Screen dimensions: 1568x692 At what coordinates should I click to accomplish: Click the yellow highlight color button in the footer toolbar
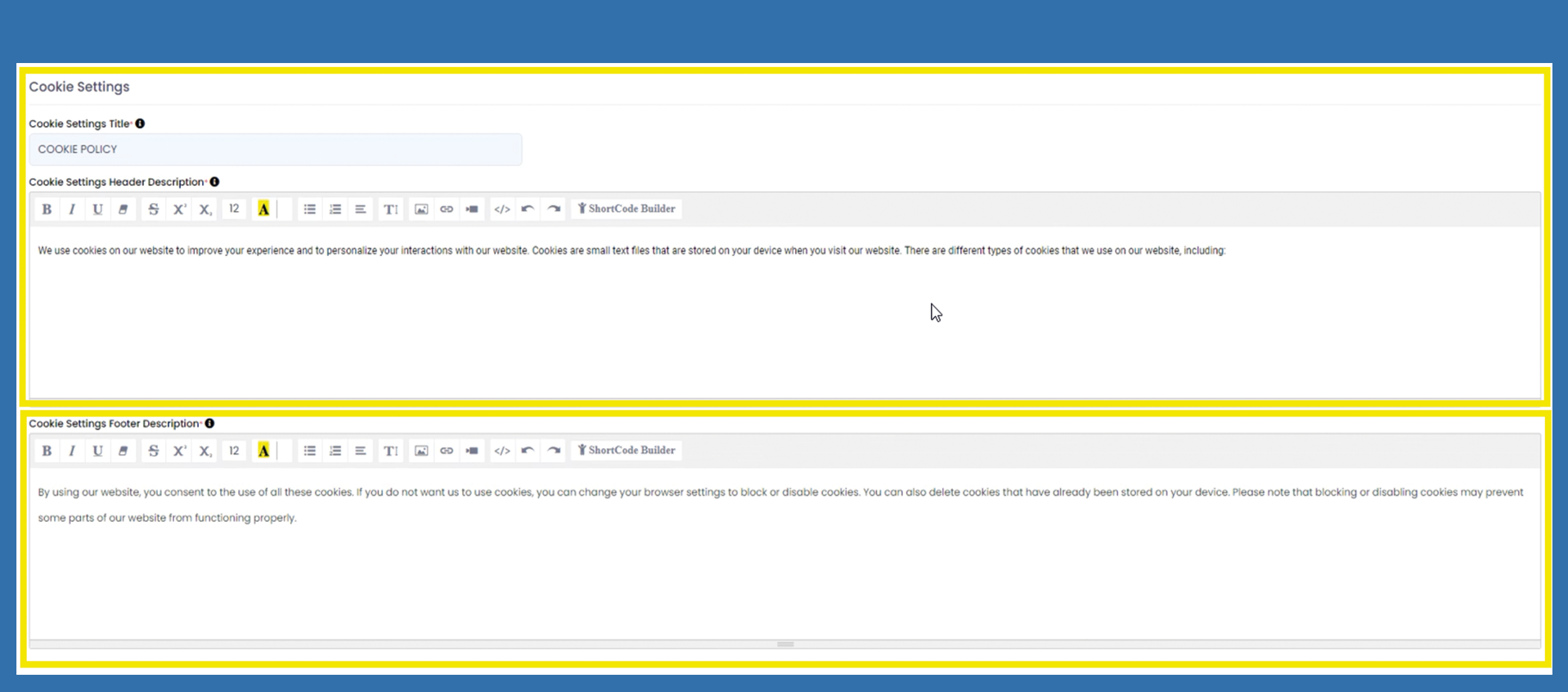pos(263,451)
